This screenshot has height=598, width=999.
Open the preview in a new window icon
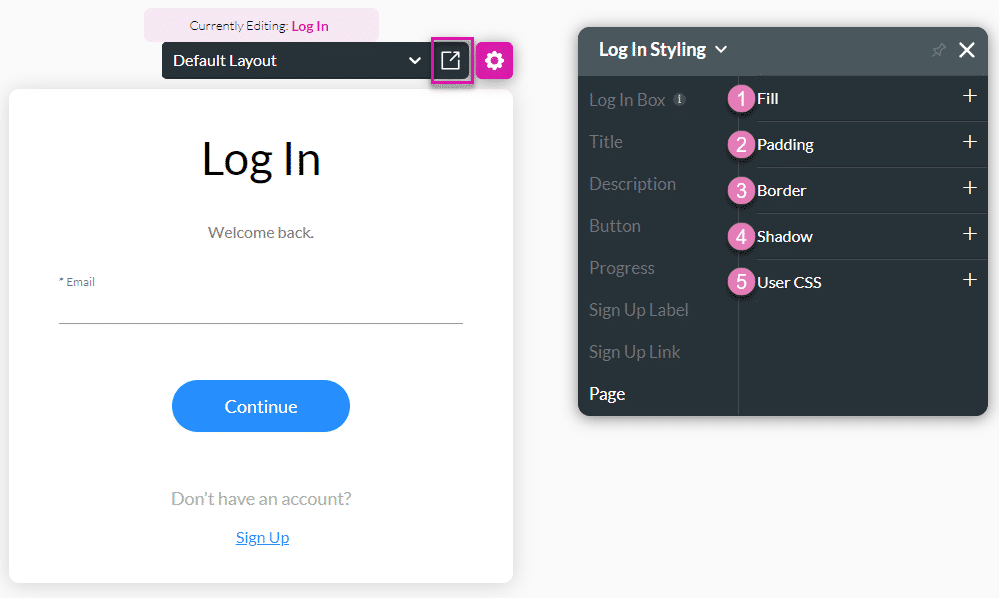tap(451, 60)
